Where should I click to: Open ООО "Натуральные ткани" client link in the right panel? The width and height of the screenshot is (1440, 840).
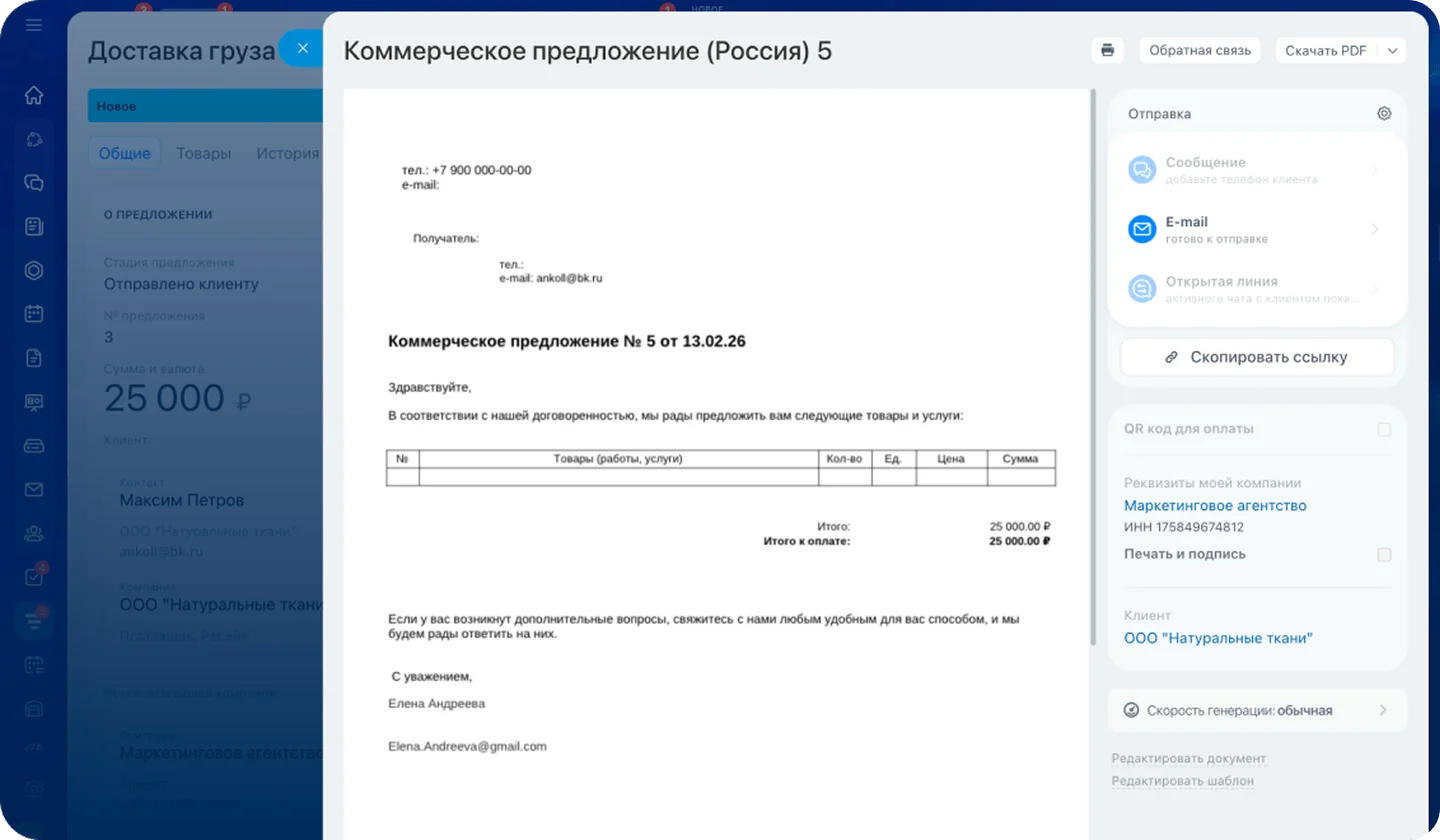click(1218, 638)
